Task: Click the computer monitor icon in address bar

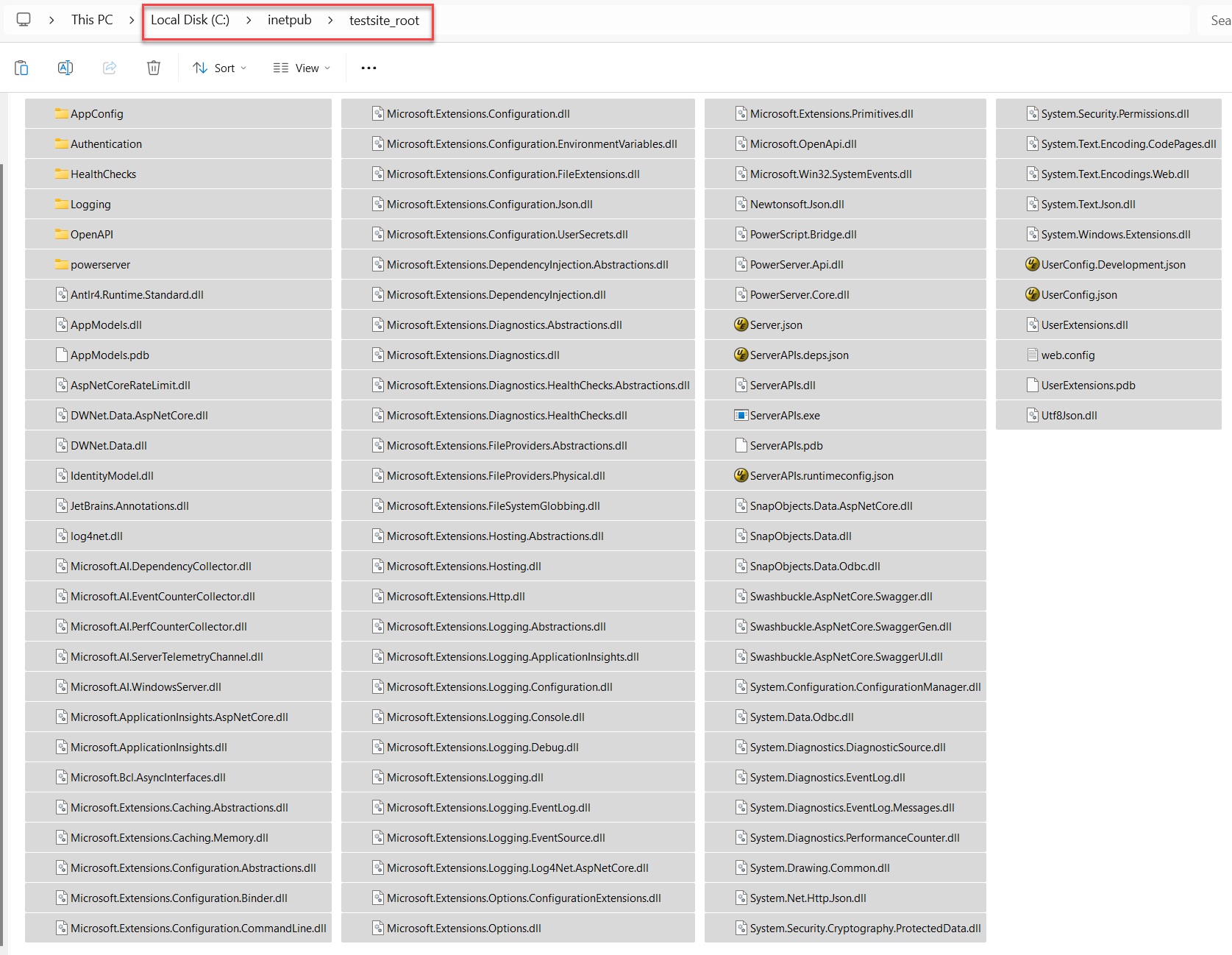Action: coord(24,20)
